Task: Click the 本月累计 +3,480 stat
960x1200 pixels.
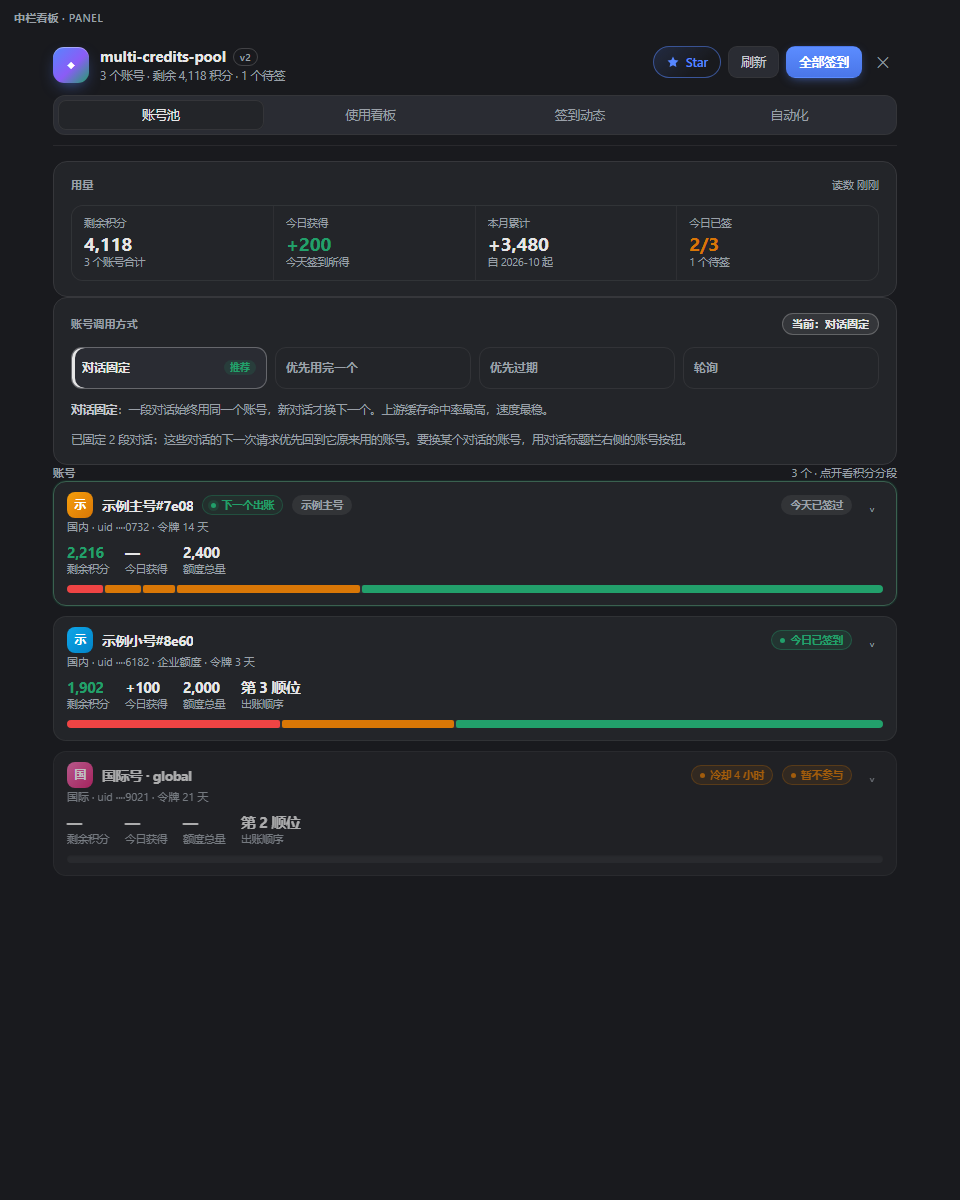Action: [x=576, y=243]
